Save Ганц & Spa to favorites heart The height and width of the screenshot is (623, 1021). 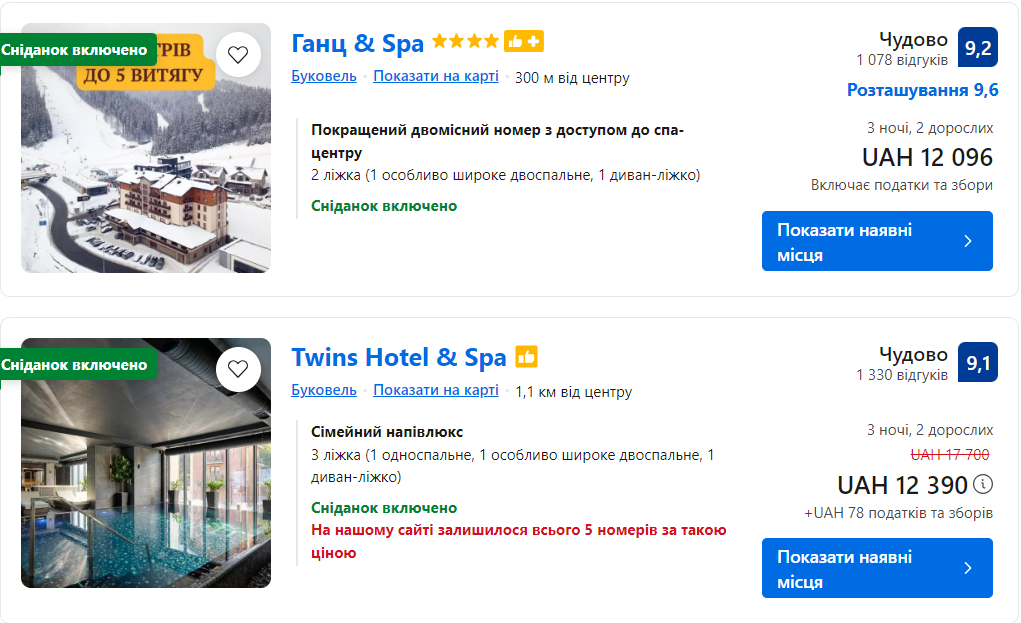point(238,55)
